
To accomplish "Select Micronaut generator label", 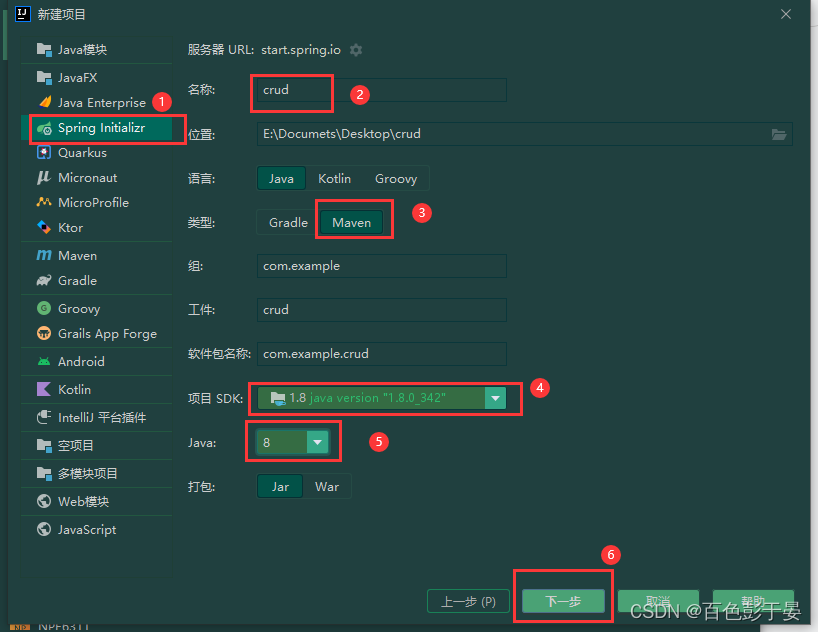I will click(88, 178).
